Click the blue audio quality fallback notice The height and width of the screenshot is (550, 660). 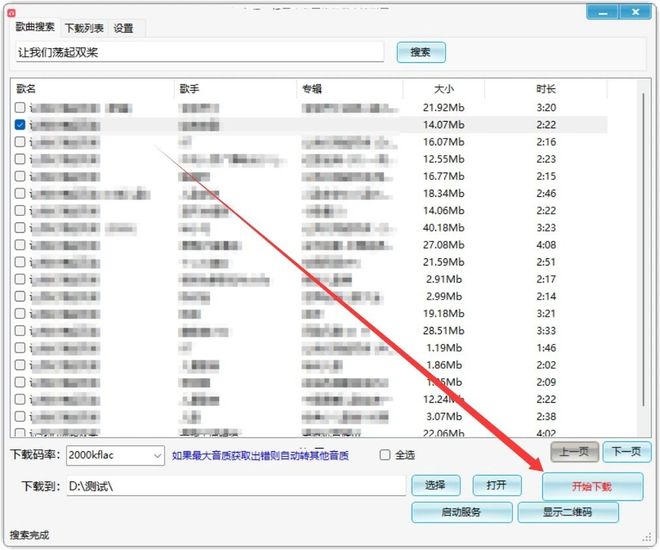[260, 455]
